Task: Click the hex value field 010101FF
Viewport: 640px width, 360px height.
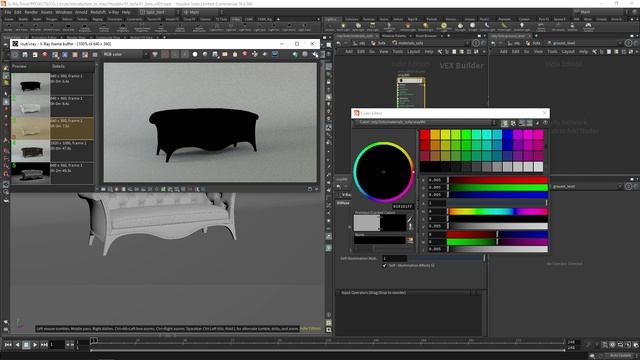Action: coord(403,207)
